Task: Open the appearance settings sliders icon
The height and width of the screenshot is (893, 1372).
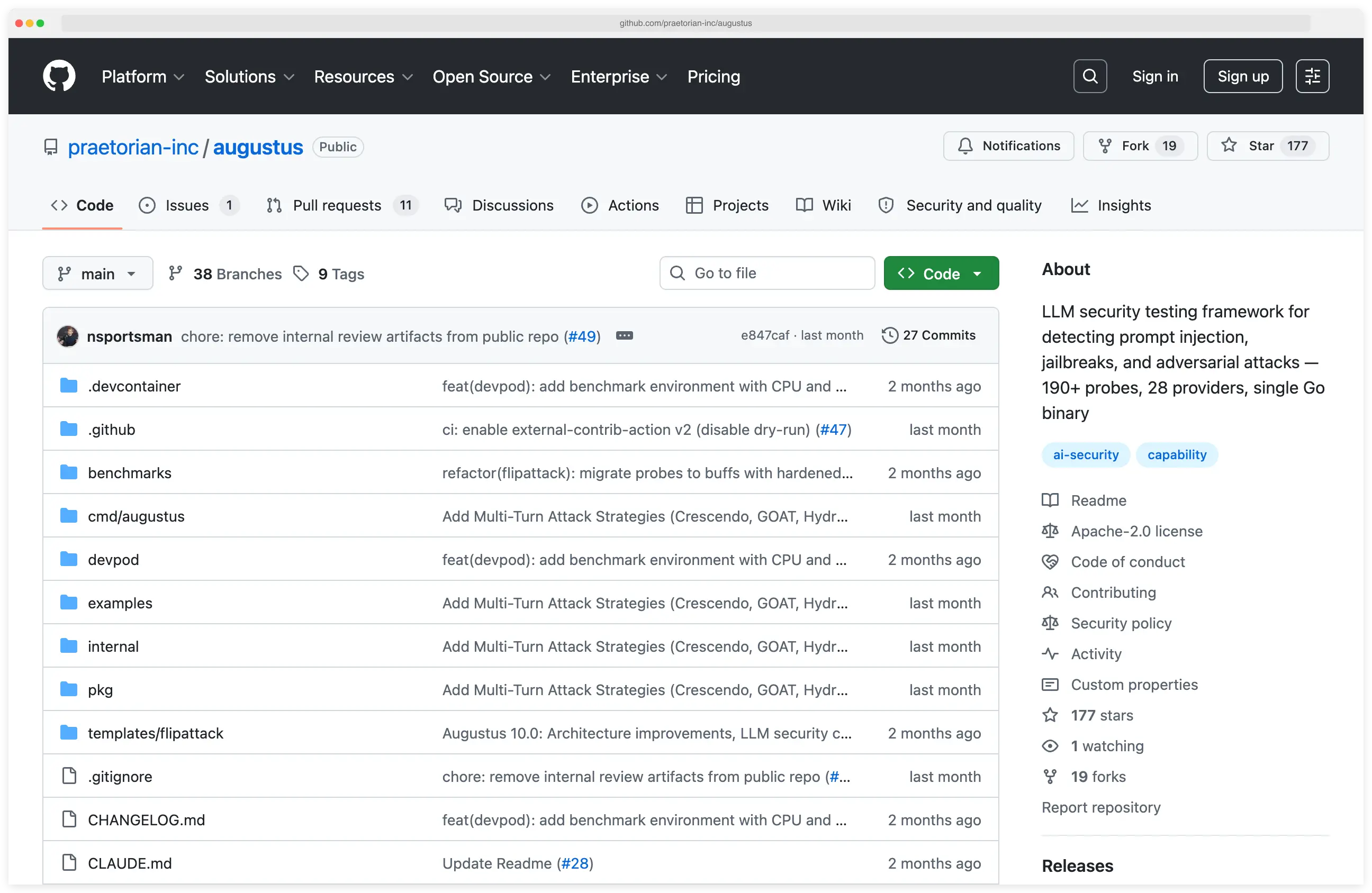Action: pyautogui.click(x=1312, y=76)
